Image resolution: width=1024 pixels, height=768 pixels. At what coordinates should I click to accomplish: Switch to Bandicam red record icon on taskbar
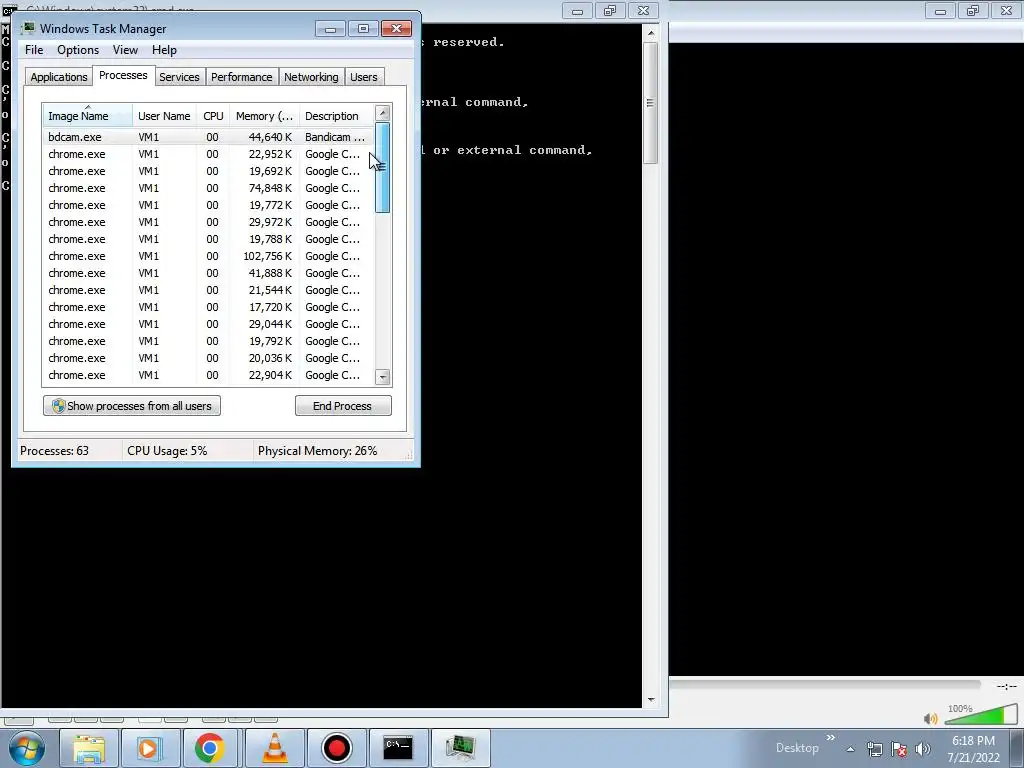[x=336, y=748]
